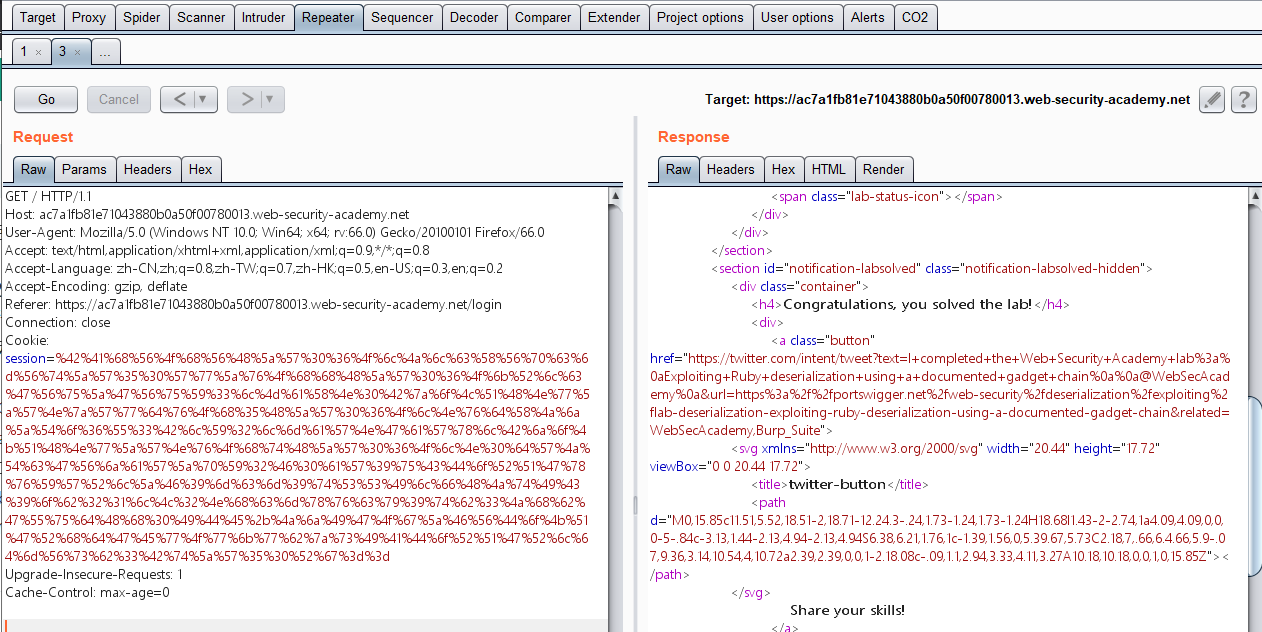Add a new Repeater tab with the ellipsis
Image resolution: width=1262 pixels, height=632 pixels.
105,52
